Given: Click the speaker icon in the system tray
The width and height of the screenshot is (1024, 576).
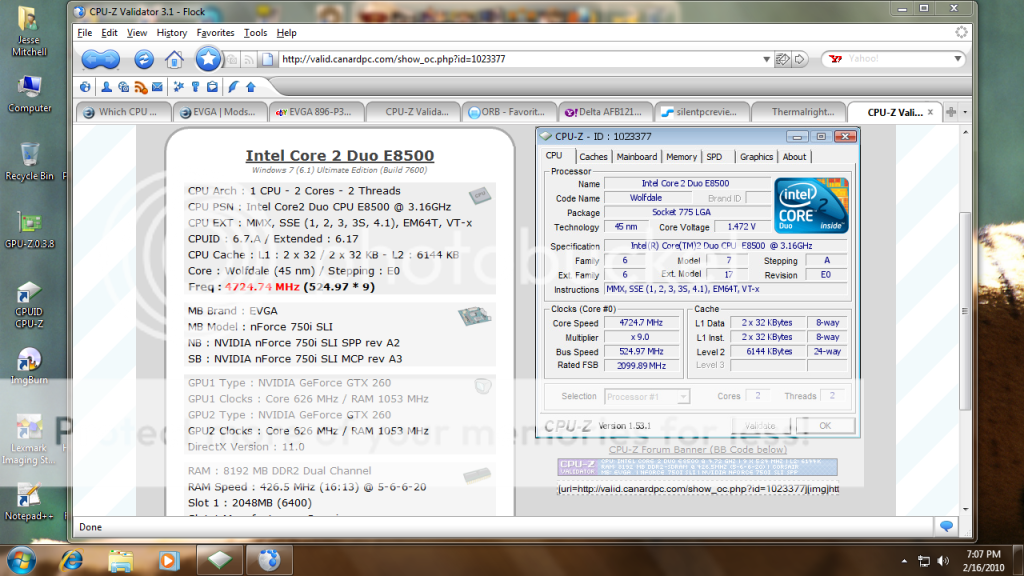Looking at the screenshot, I should click(944, 559).
